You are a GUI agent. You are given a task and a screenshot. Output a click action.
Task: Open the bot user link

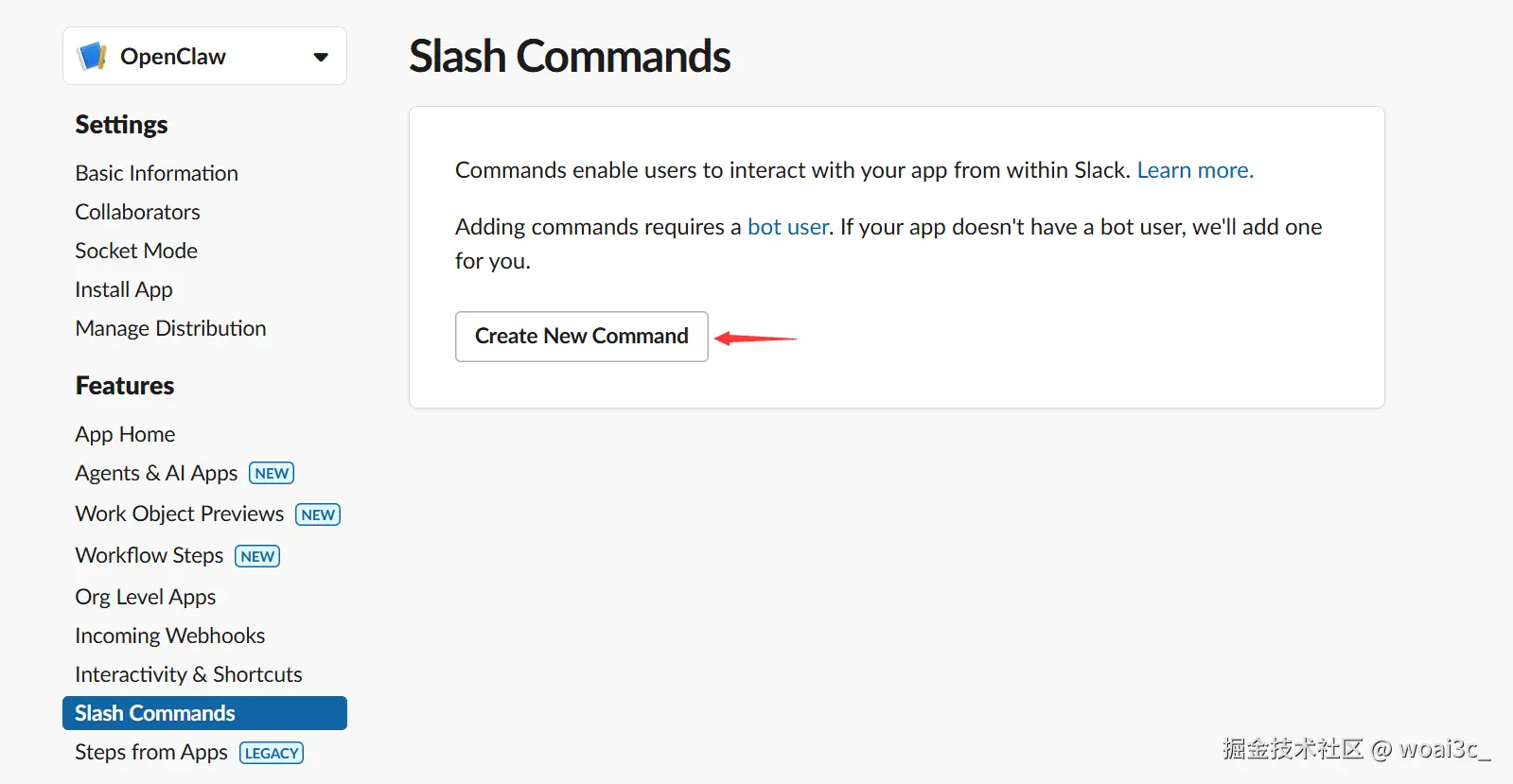[787, 227]
